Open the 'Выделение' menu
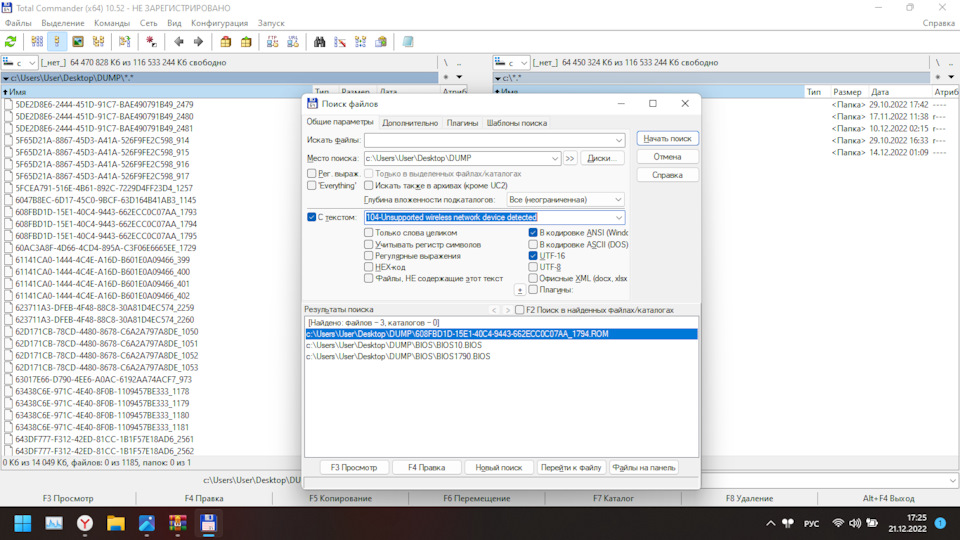Viewport: 960px width, 540px height. pyautogui.click(x=63, y=23)
